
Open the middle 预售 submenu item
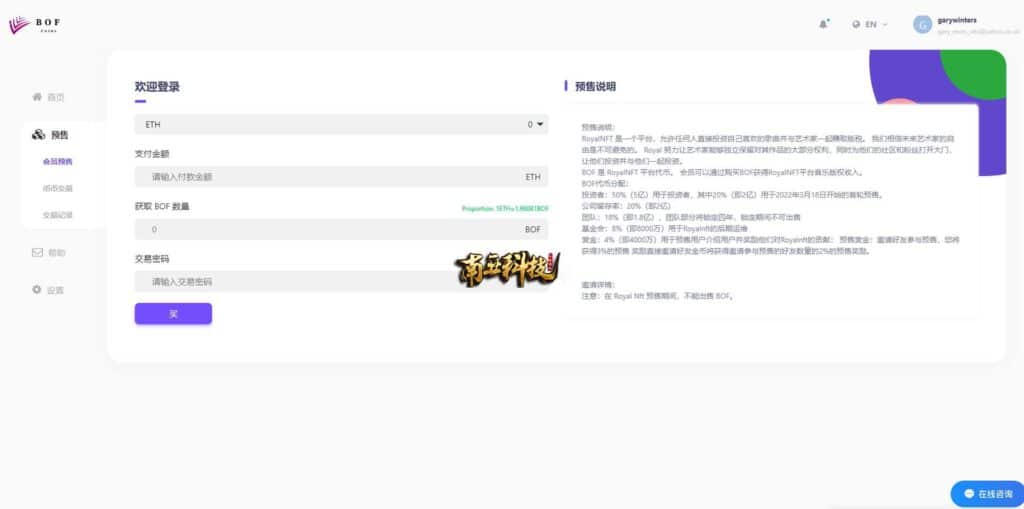57,188
